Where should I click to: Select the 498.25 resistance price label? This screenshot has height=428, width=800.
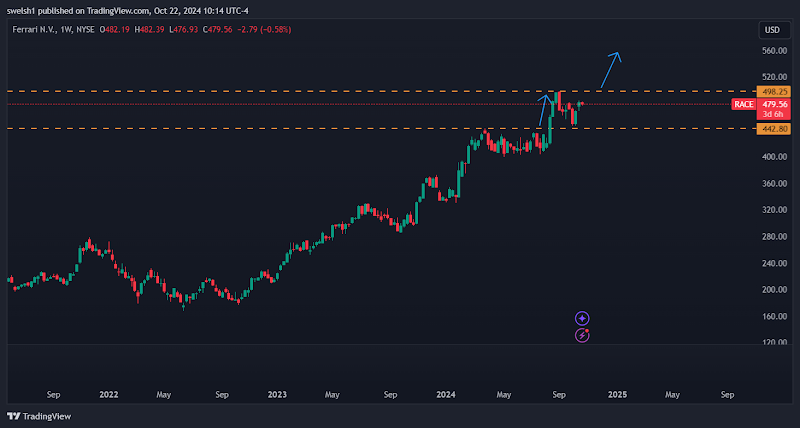tap(773, 92)
